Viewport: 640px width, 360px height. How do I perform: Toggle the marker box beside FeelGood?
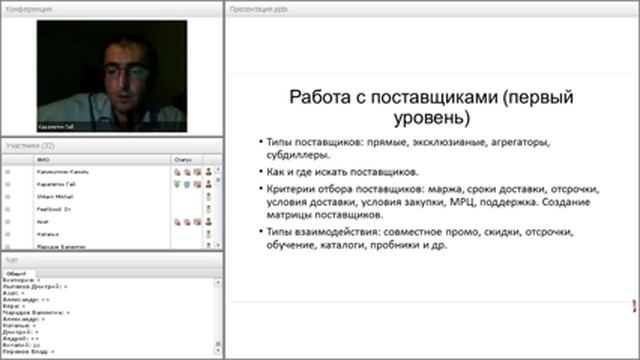(x=8, y=209)
